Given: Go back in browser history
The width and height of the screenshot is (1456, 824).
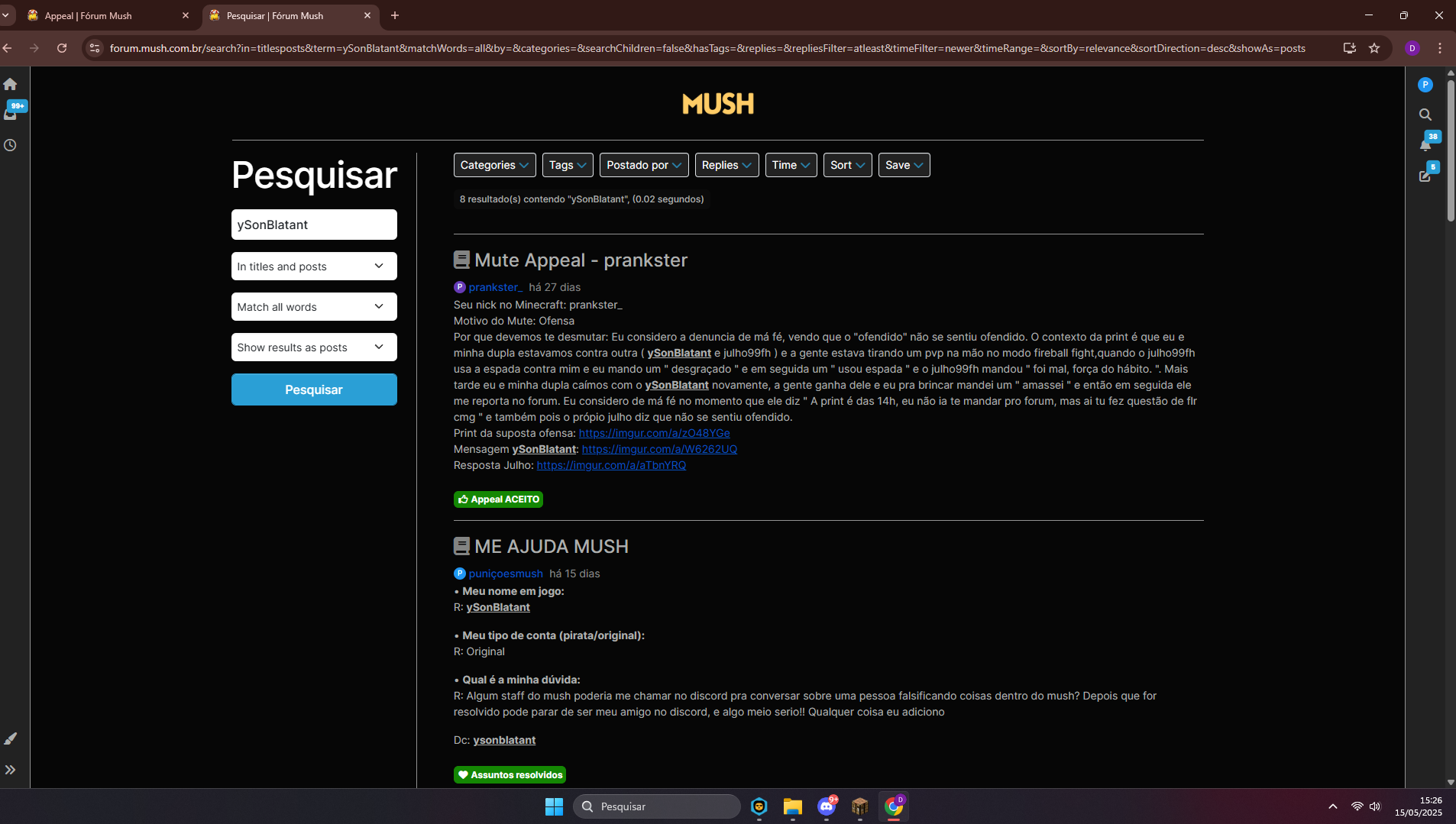Looking at the screenshot, I should [x=8, y=48].
